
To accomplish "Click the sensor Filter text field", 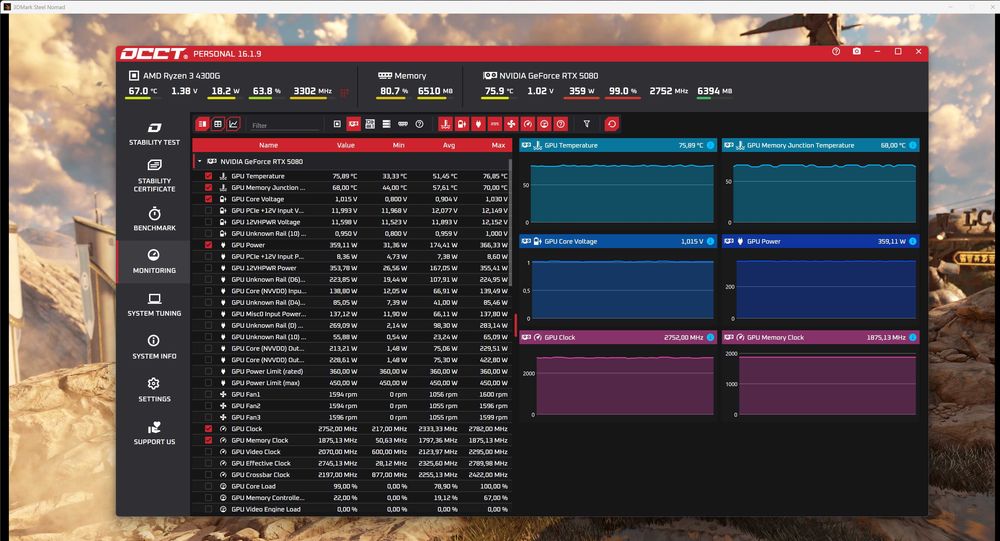I will [284, 125].
